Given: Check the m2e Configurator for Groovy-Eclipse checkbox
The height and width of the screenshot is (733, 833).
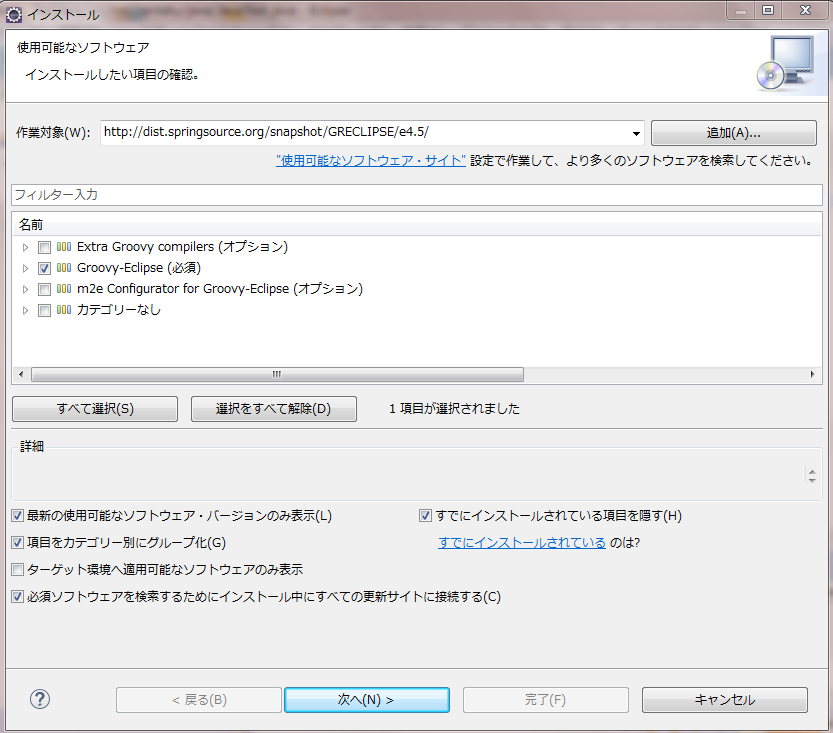Looking at the screenshot, I should pyautogui.click(x=45, y=289).
